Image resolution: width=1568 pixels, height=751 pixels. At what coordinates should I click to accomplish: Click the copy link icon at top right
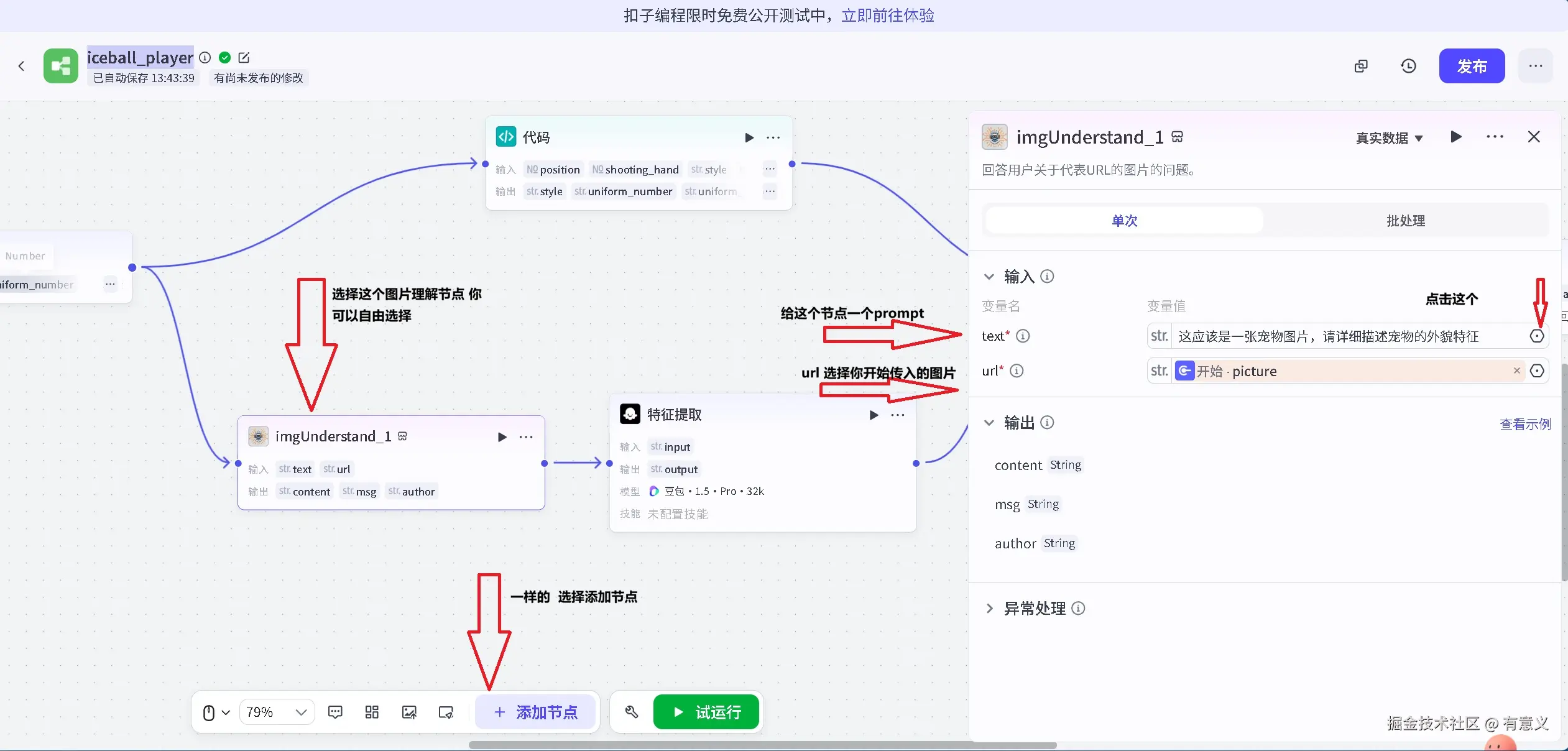click(x=1360, y=65)
